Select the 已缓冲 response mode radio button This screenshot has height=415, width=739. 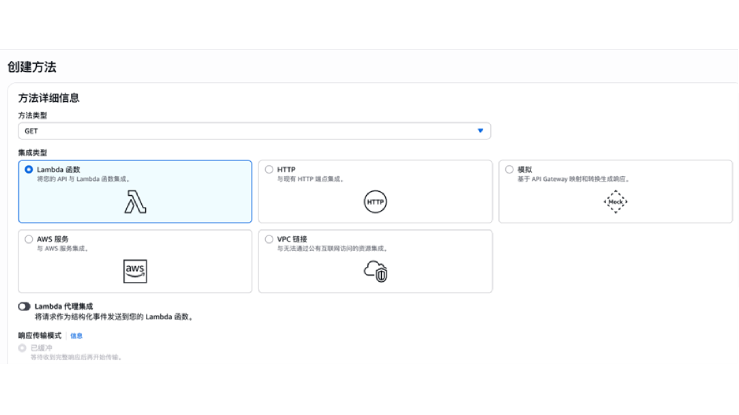tap(23, 347)
